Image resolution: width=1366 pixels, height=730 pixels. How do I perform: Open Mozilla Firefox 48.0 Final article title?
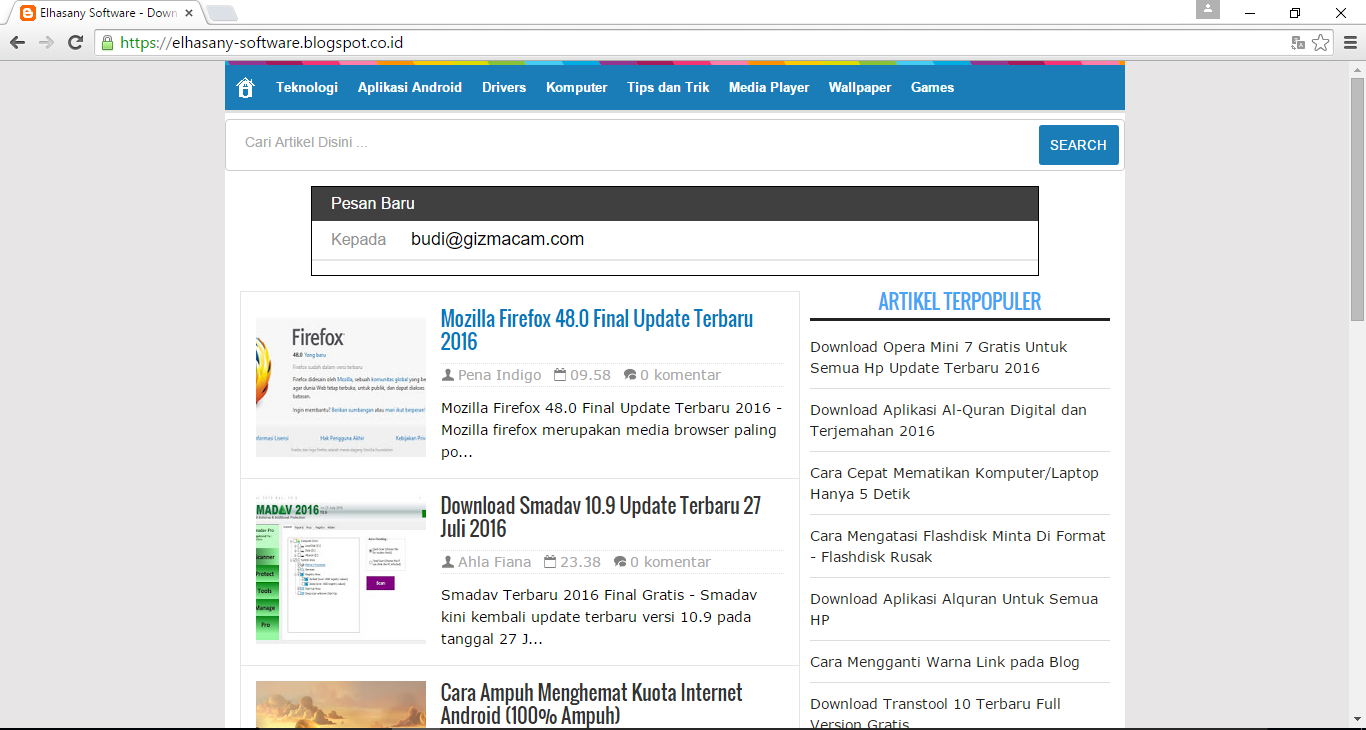click(597, 330)
